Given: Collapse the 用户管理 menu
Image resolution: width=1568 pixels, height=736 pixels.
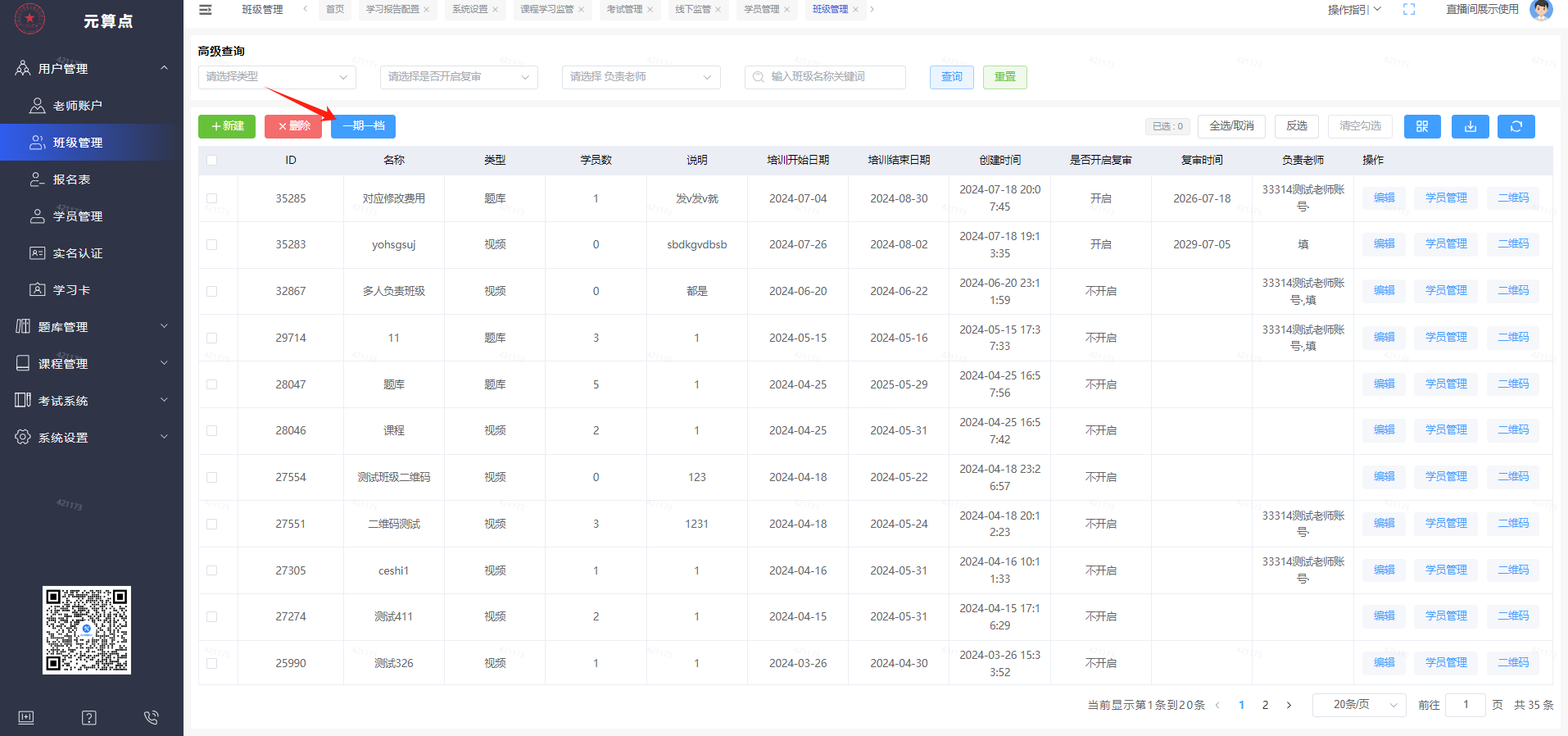Looking at the screenshot, I should pos(92,69).
